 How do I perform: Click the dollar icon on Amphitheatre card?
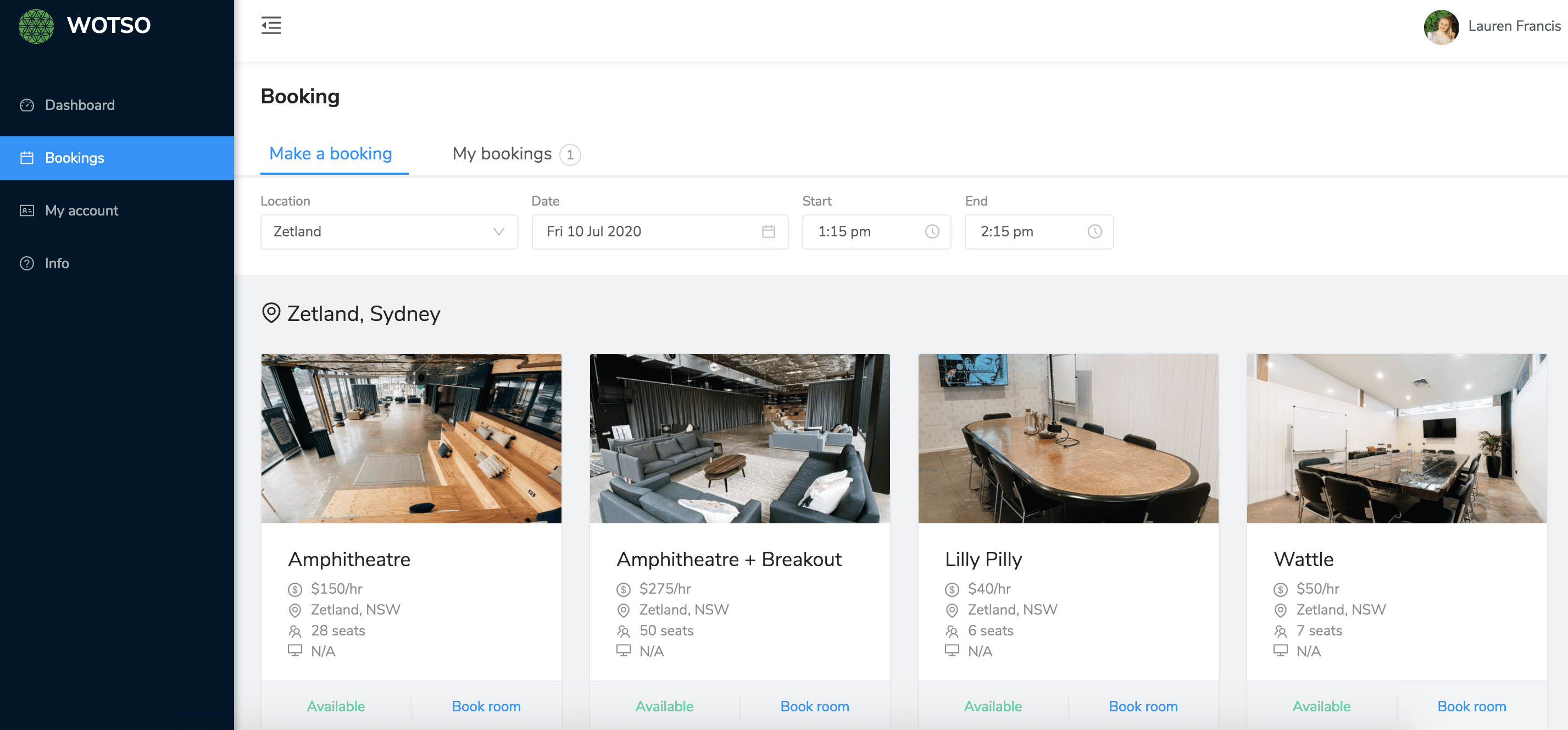(x=294, y=589)
